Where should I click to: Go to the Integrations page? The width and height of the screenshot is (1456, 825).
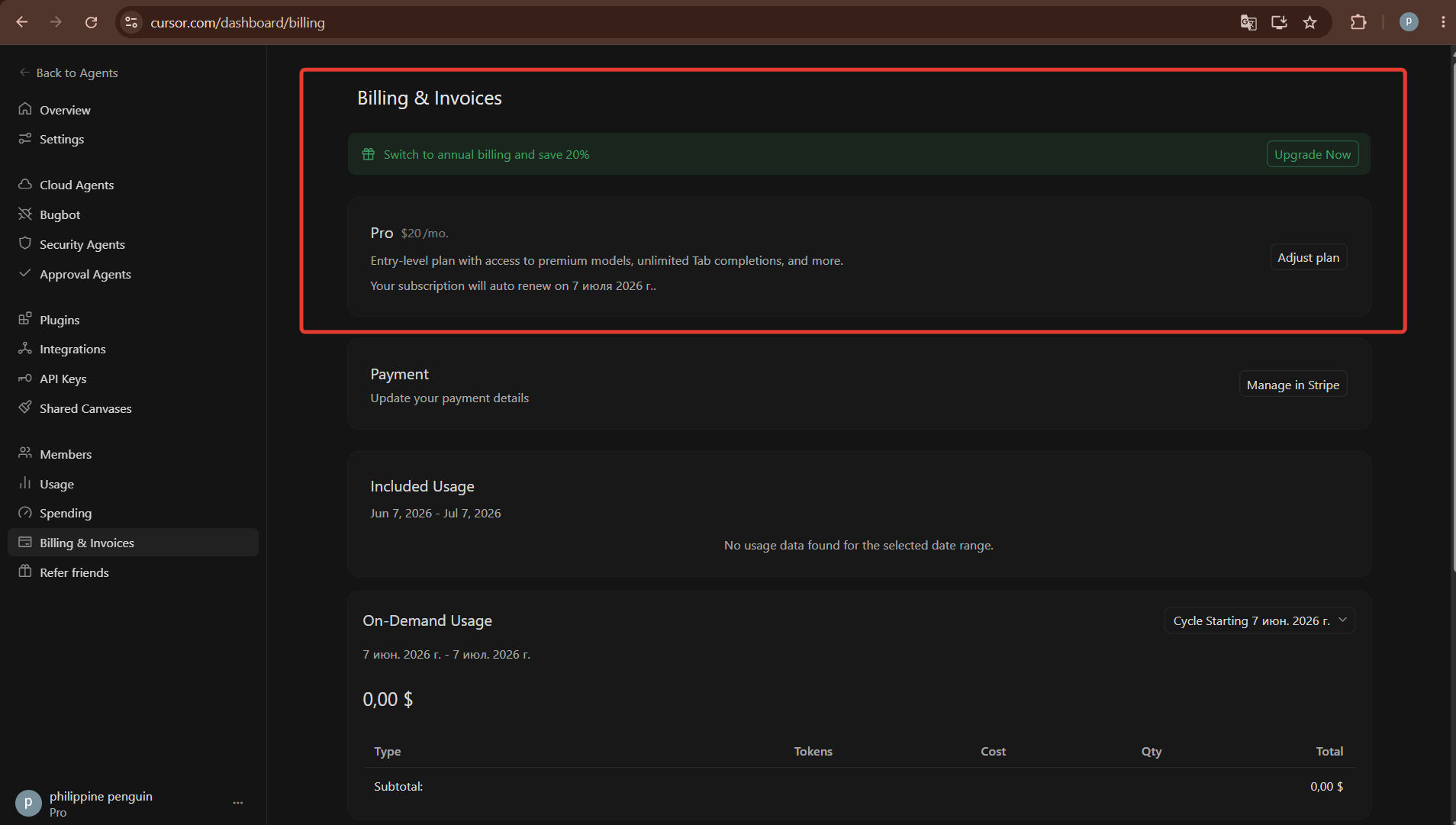coord(133,349)
